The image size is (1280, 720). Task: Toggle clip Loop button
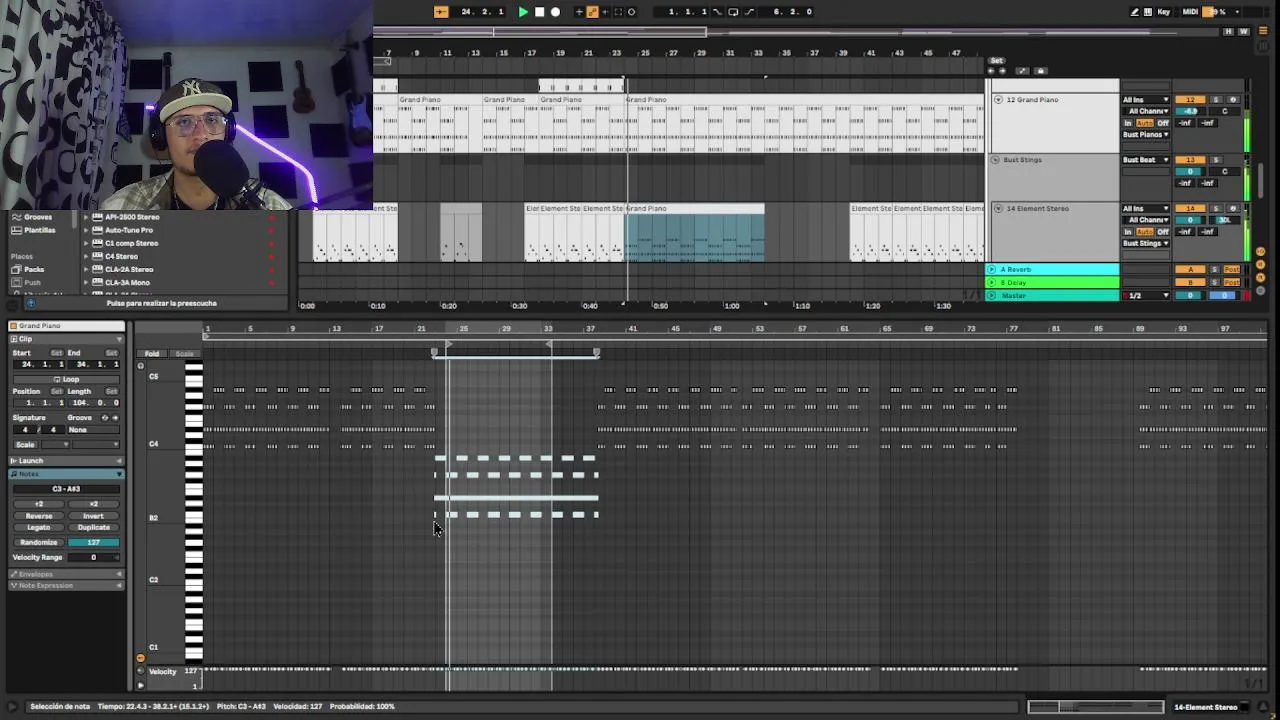(x=66, y=379)
